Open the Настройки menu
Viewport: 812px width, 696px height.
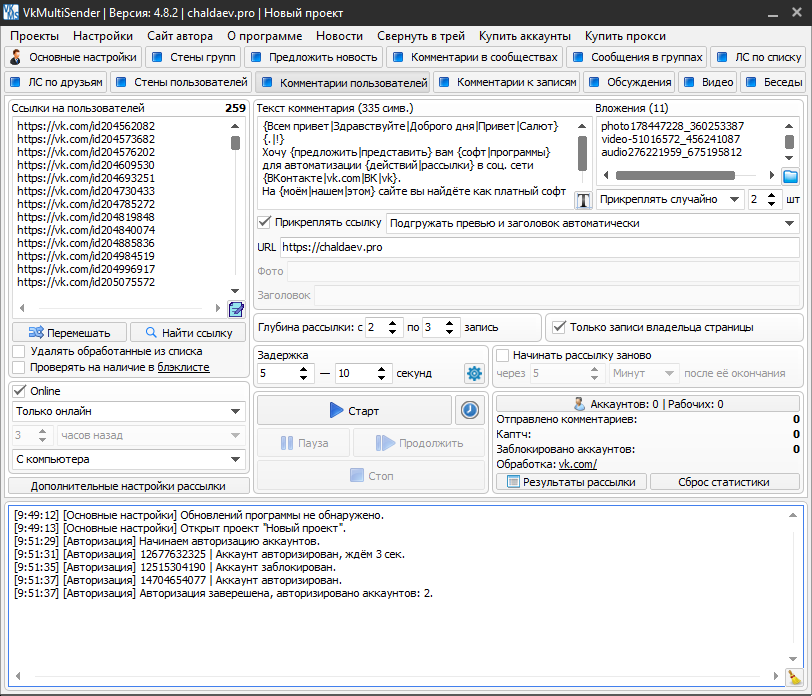click(x=102, y=35)
